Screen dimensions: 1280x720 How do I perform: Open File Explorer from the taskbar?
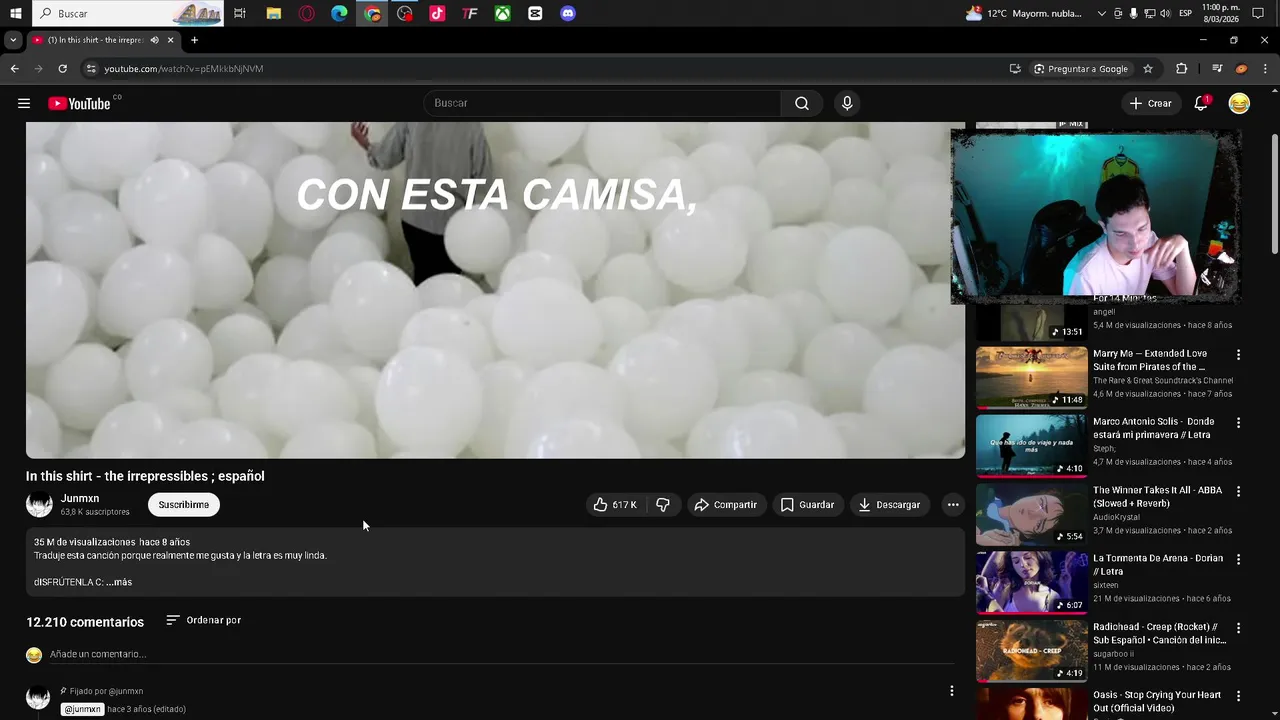point(273,14)
